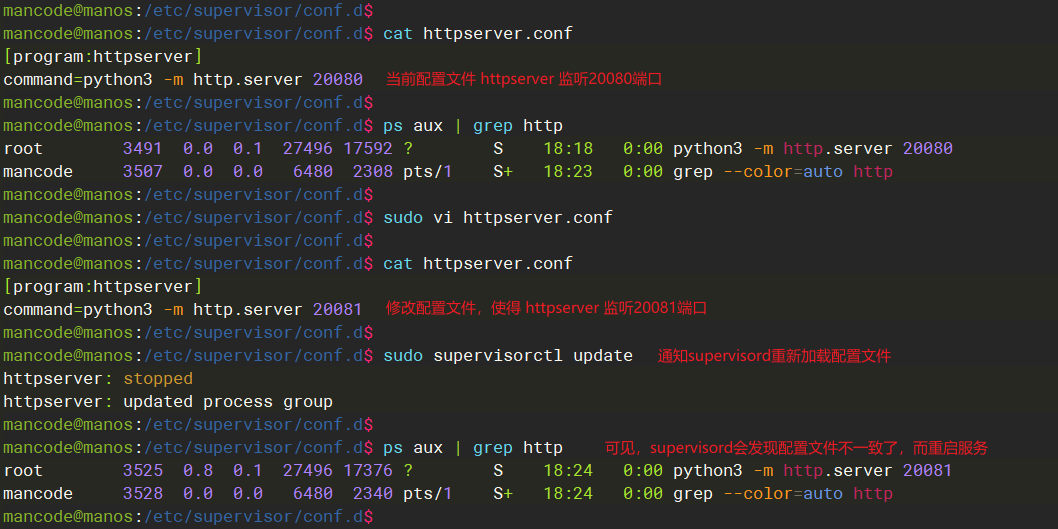
Task: Click the PID 3525 of restarted server
Action: tap(142, 470)
